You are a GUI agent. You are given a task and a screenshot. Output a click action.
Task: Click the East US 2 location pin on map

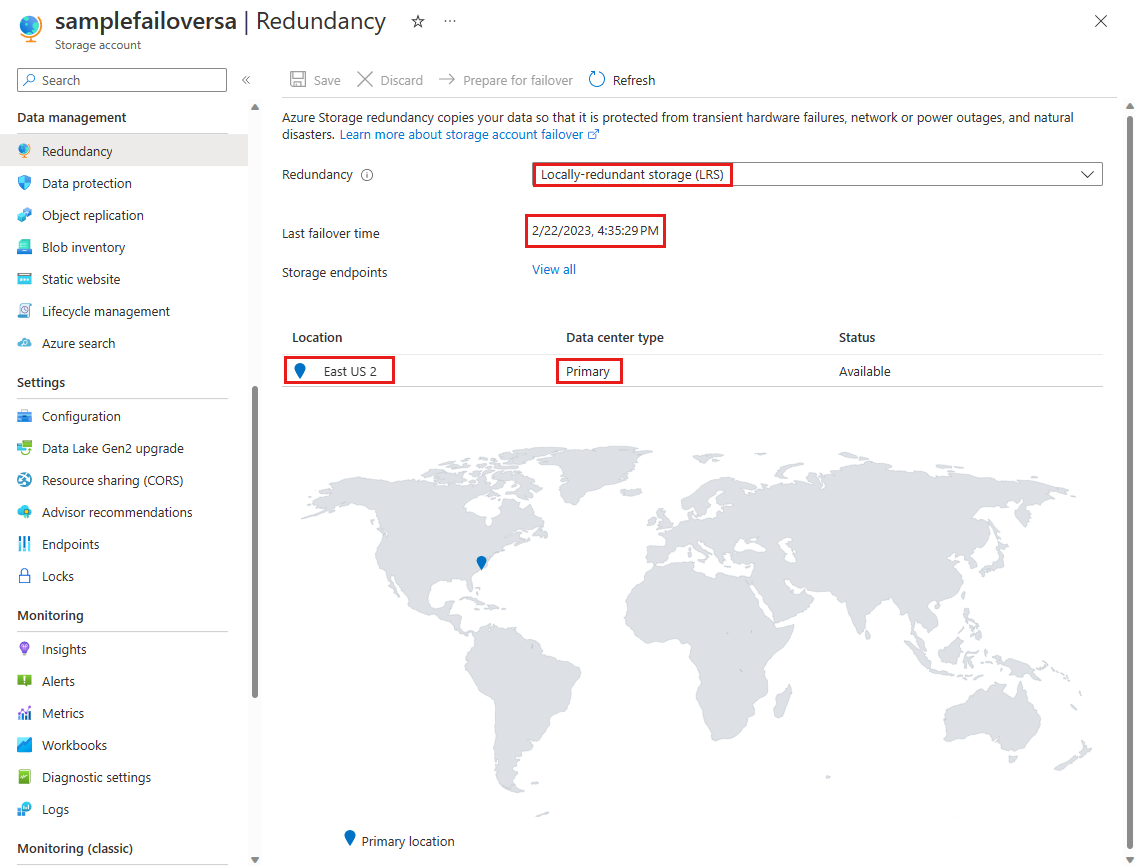click(481, 563)
